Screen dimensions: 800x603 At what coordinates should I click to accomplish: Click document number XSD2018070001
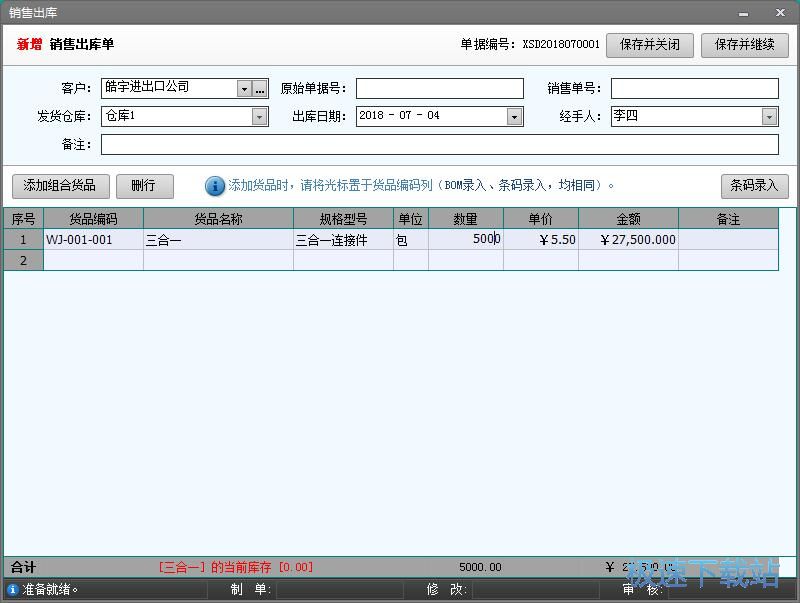click(561, 44)
